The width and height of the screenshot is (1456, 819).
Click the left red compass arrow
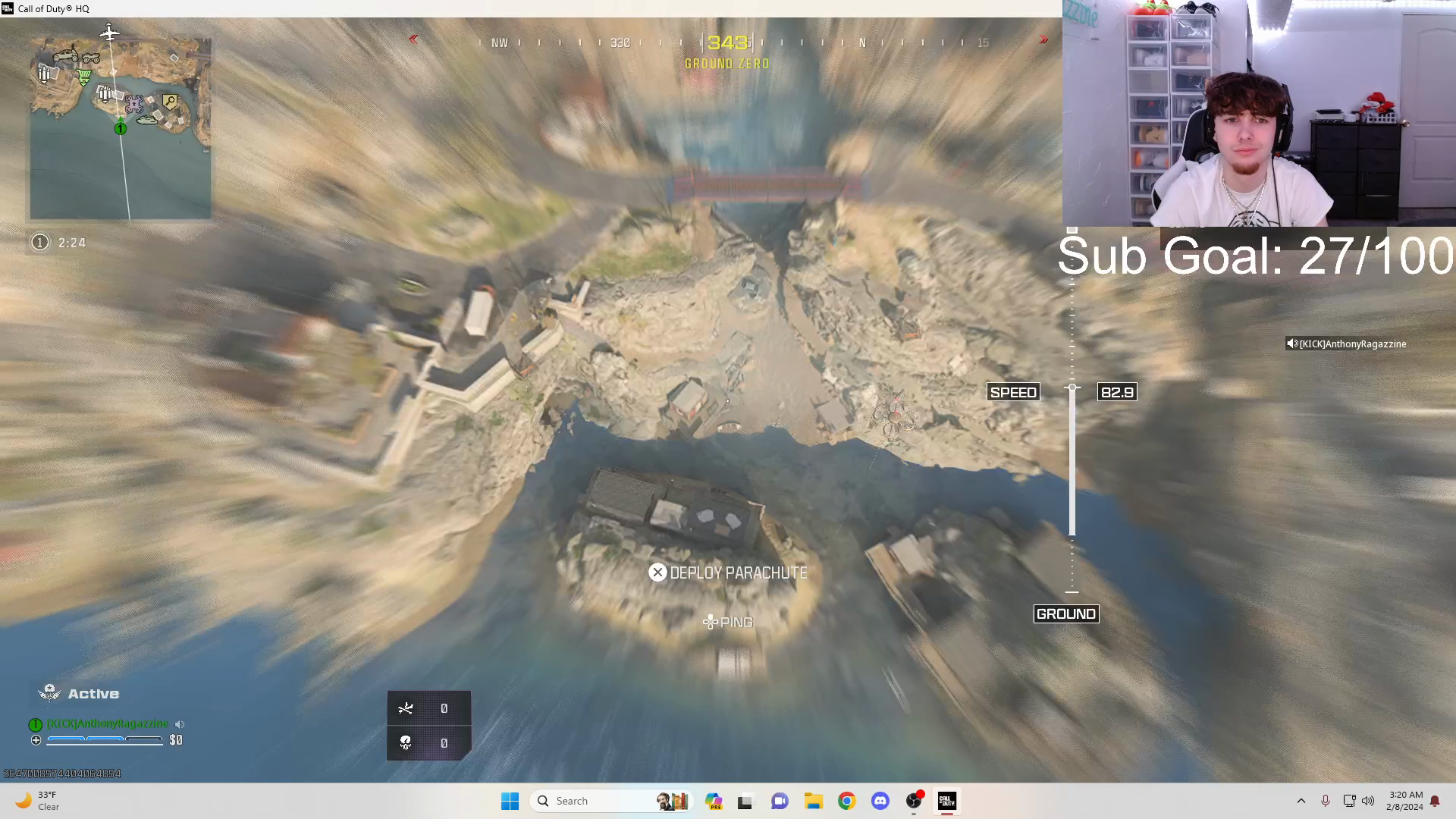413,39
